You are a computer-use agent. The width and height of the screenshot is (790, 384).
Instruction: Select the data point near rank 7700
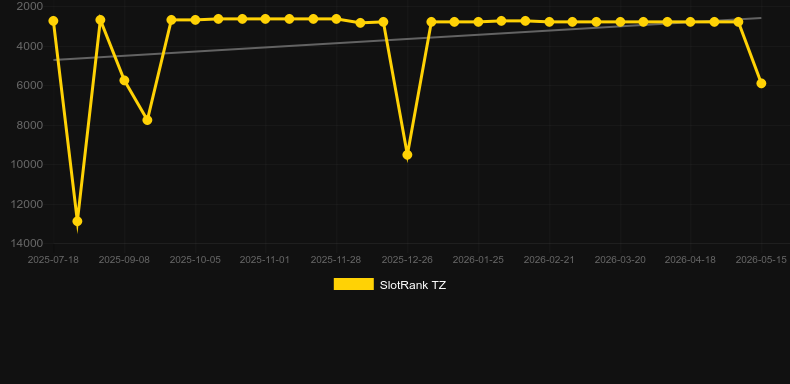tap(147, 120)
